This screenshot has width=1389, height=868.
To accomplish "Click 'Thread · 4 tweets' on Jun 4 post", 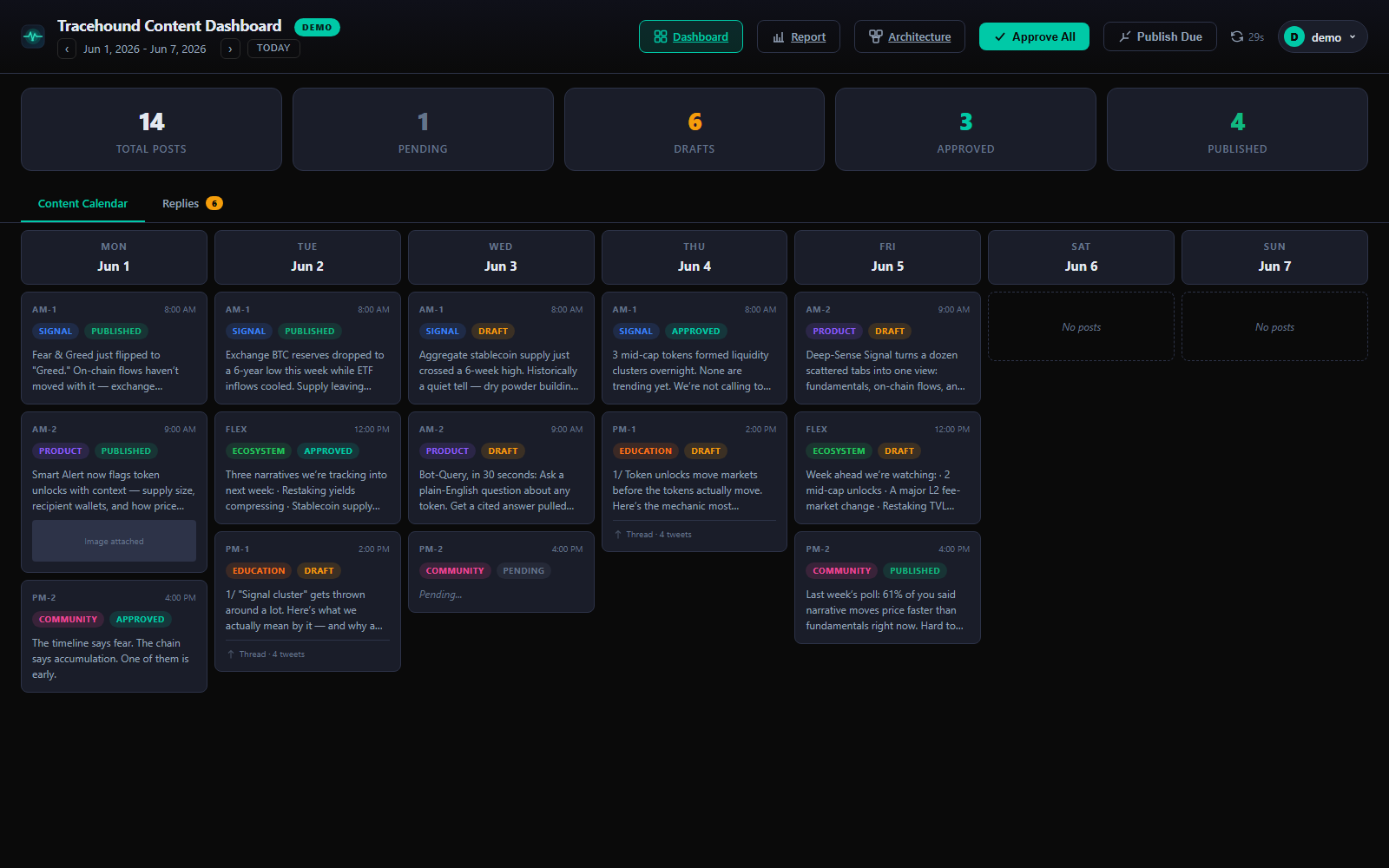I will 659,535.
